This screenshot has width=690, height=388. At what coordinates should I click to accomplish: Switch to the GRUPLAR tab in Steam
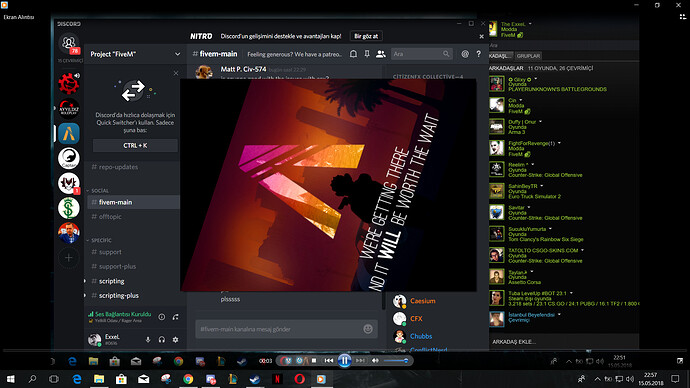tap(528, 56)
